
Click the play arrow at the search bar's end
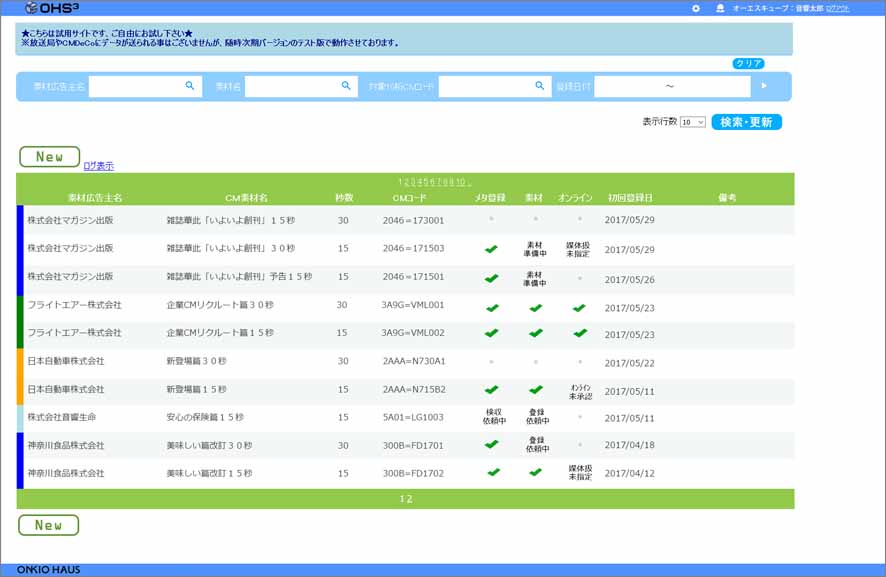tap(764, 86)
